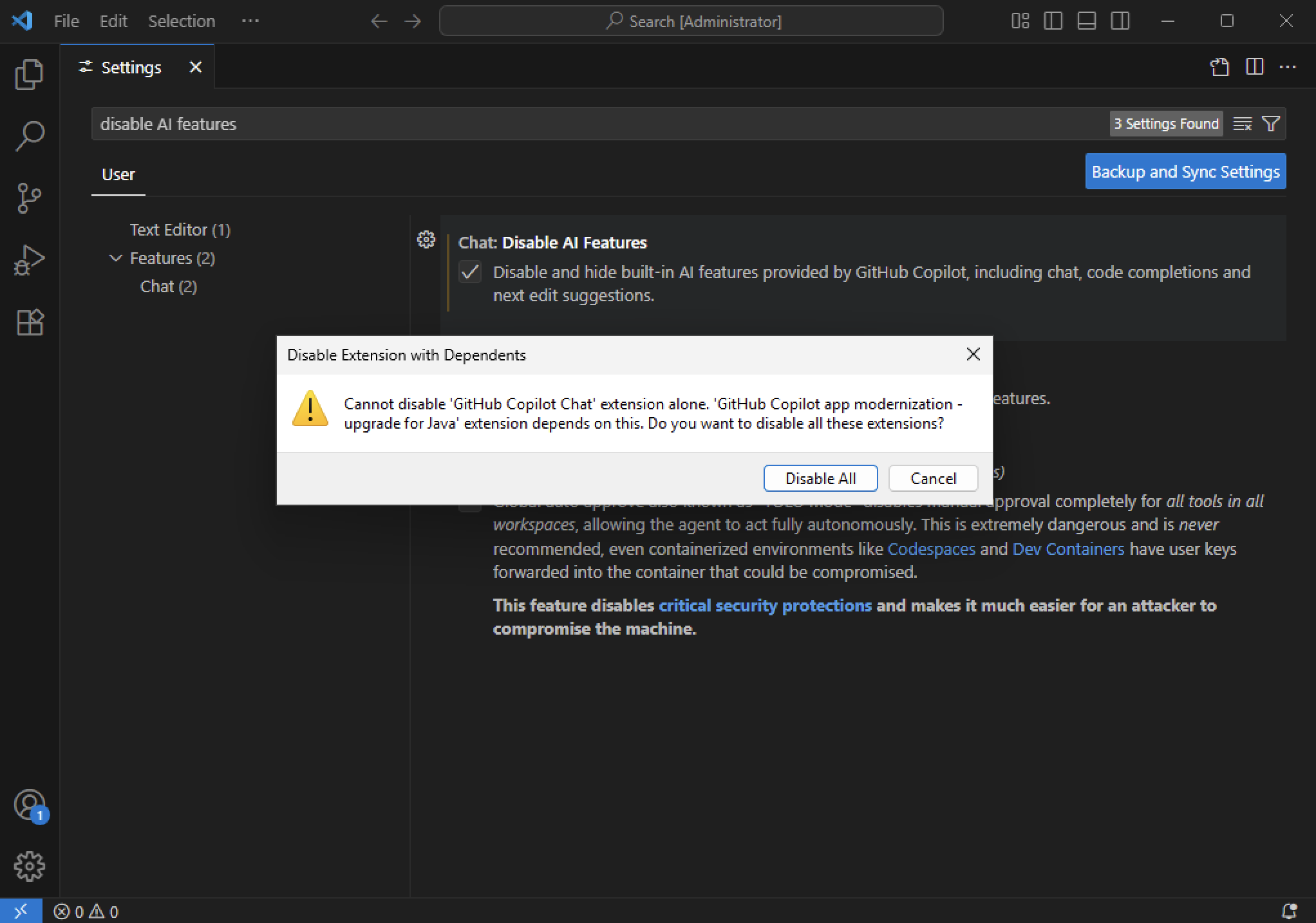
Task: Uncheck the Disable AI Features checkbox
Action: 470,272
